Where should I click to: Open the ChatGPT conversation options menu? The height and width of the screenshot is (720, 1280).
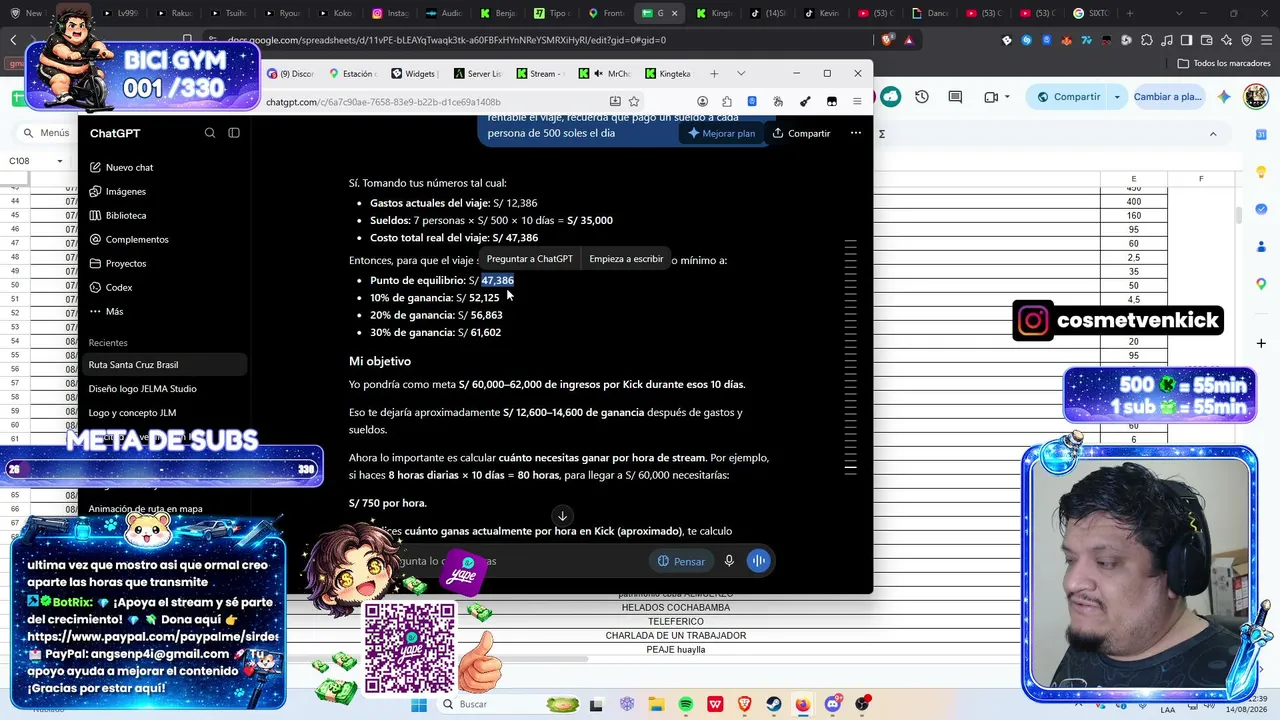coord(855,133)
